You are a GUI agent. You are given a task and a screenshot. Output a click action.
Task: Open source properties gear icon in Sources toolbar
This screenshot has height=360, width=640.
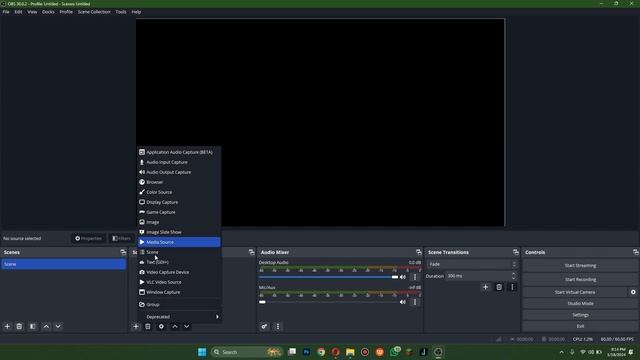click(x=161, y=327)
